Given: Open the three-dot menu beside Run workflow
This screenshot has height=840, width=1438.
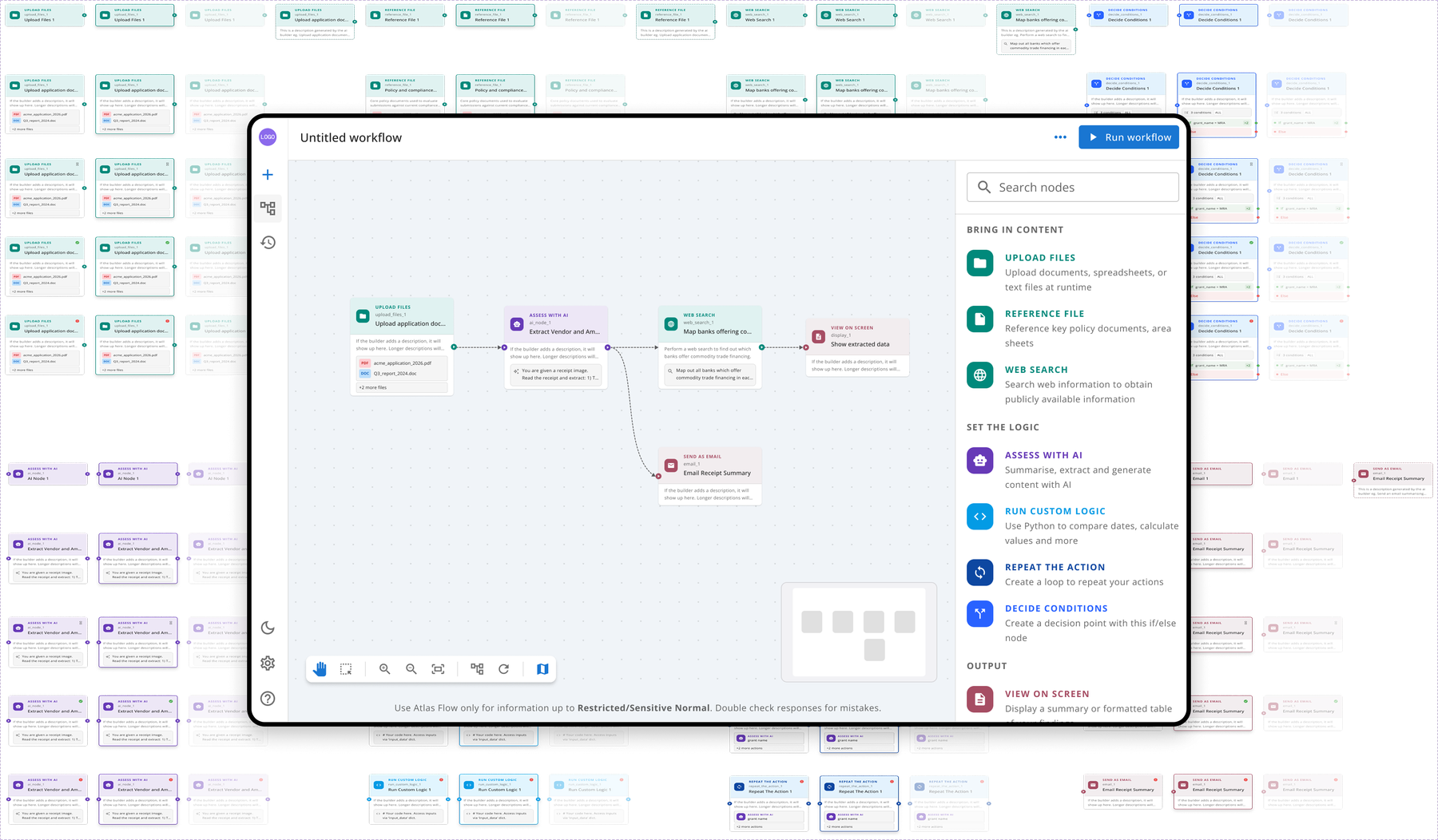Looking at the screenshot, I should pyautogui.click(x=1060, y=137).
